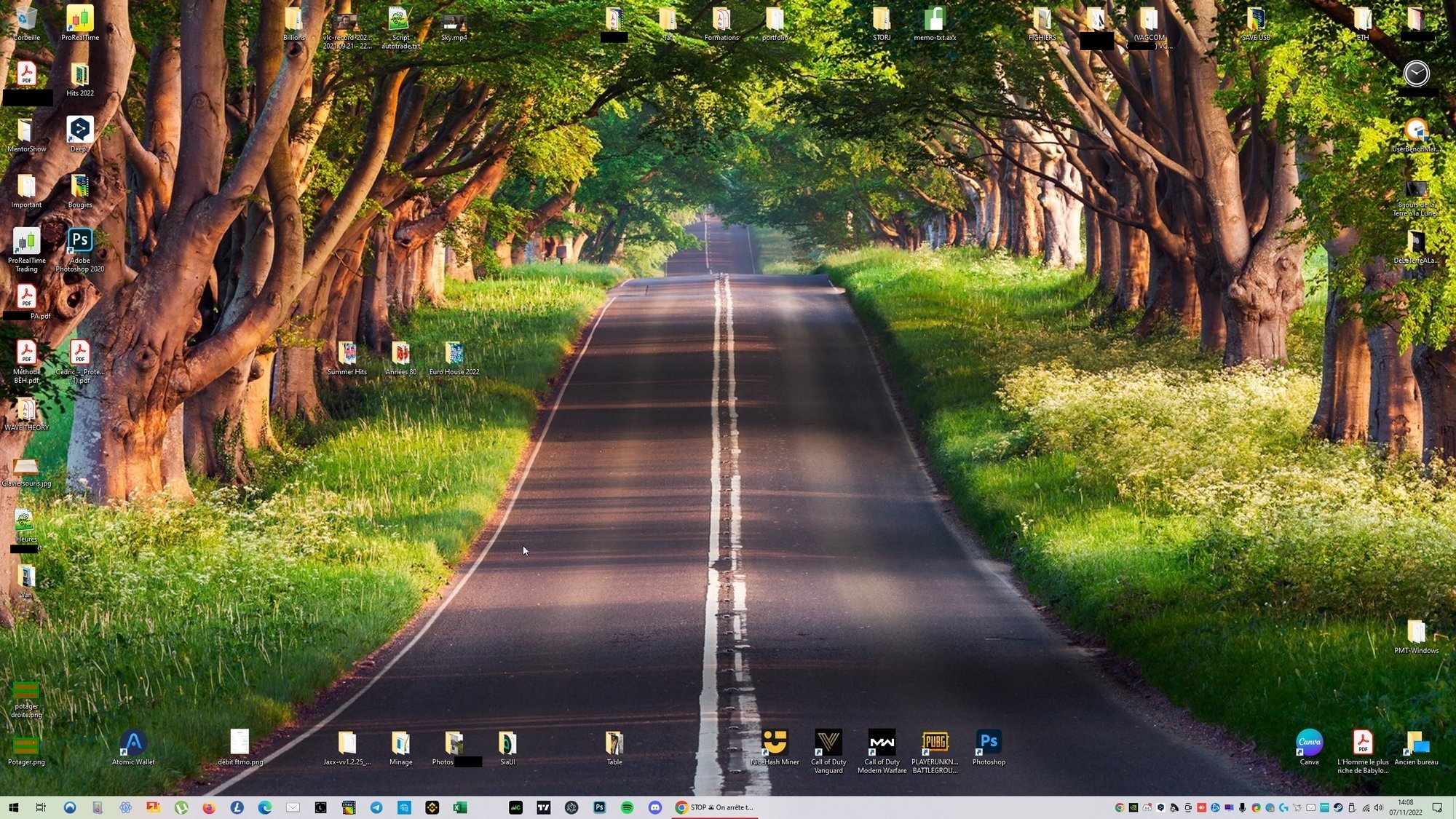1456x819 pixels.
Task: Click the Excel taskbar icon
Action: pos(460,807)
